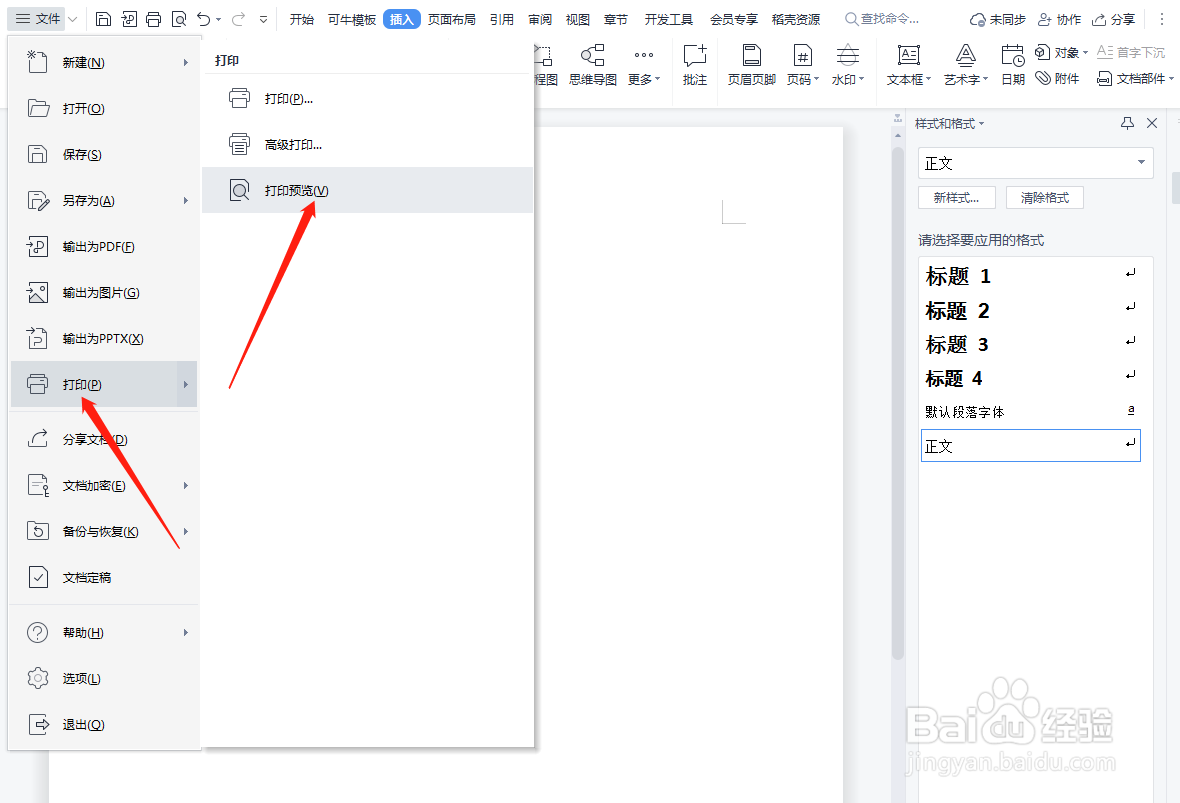1180x803 pixels.
Task: Click the 协作 collaborate button
Action: pyautogui.click(x=1059, y=20)
